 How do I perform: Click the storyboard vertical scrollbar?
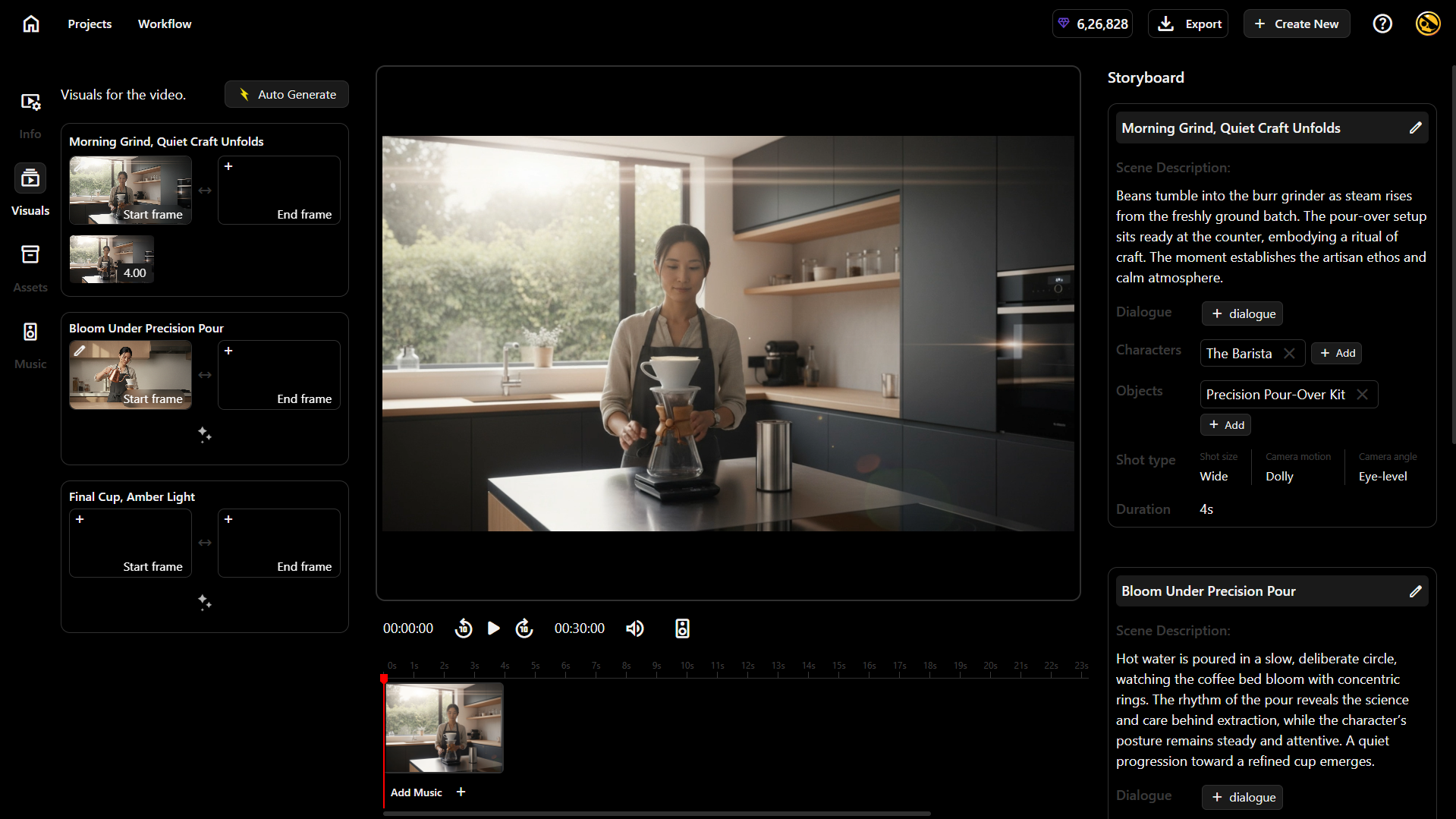(x=1453, y=254)
